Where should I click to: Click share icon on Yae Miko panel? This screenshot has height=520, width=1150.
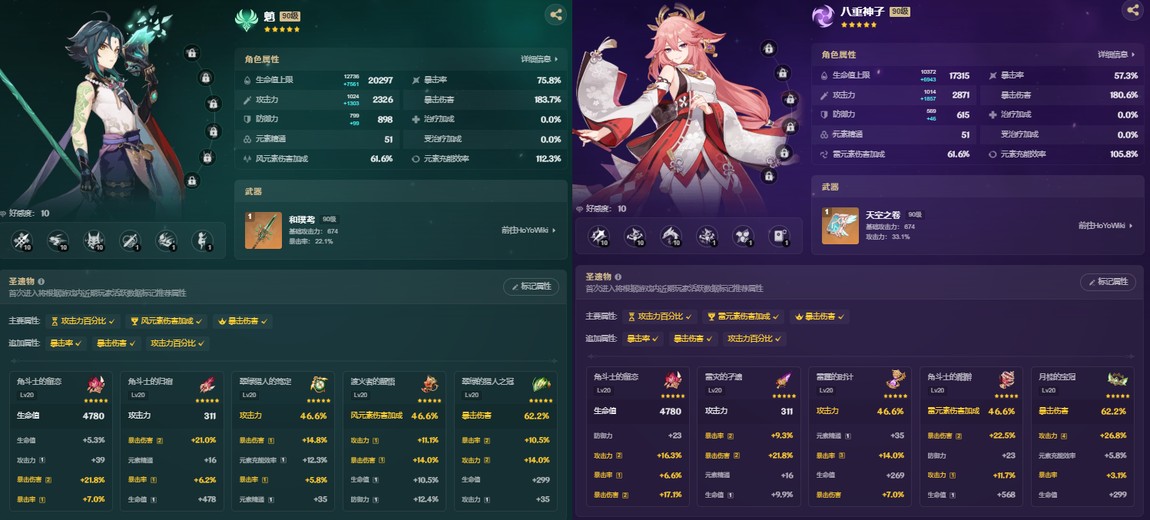coord(1132,10)
